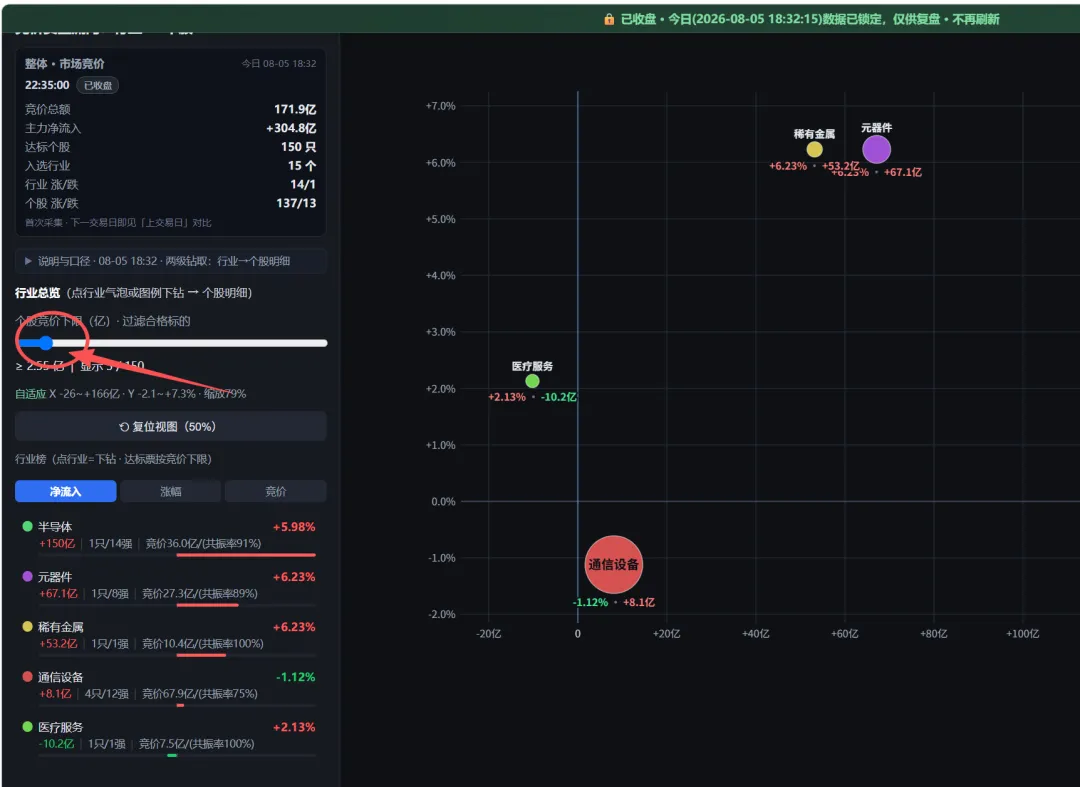
Task: Click the 元器件 purple legend dot
Action: coord(28,576)
